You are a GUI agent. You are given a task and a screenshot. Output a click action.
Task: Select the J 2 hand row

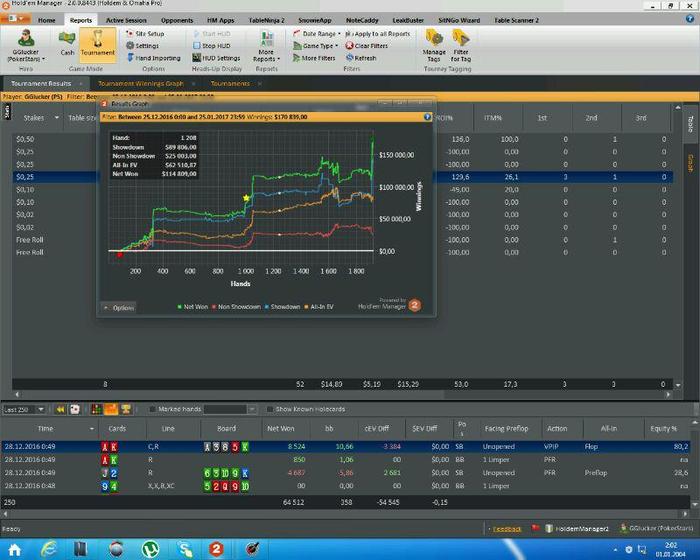[345, 473]
